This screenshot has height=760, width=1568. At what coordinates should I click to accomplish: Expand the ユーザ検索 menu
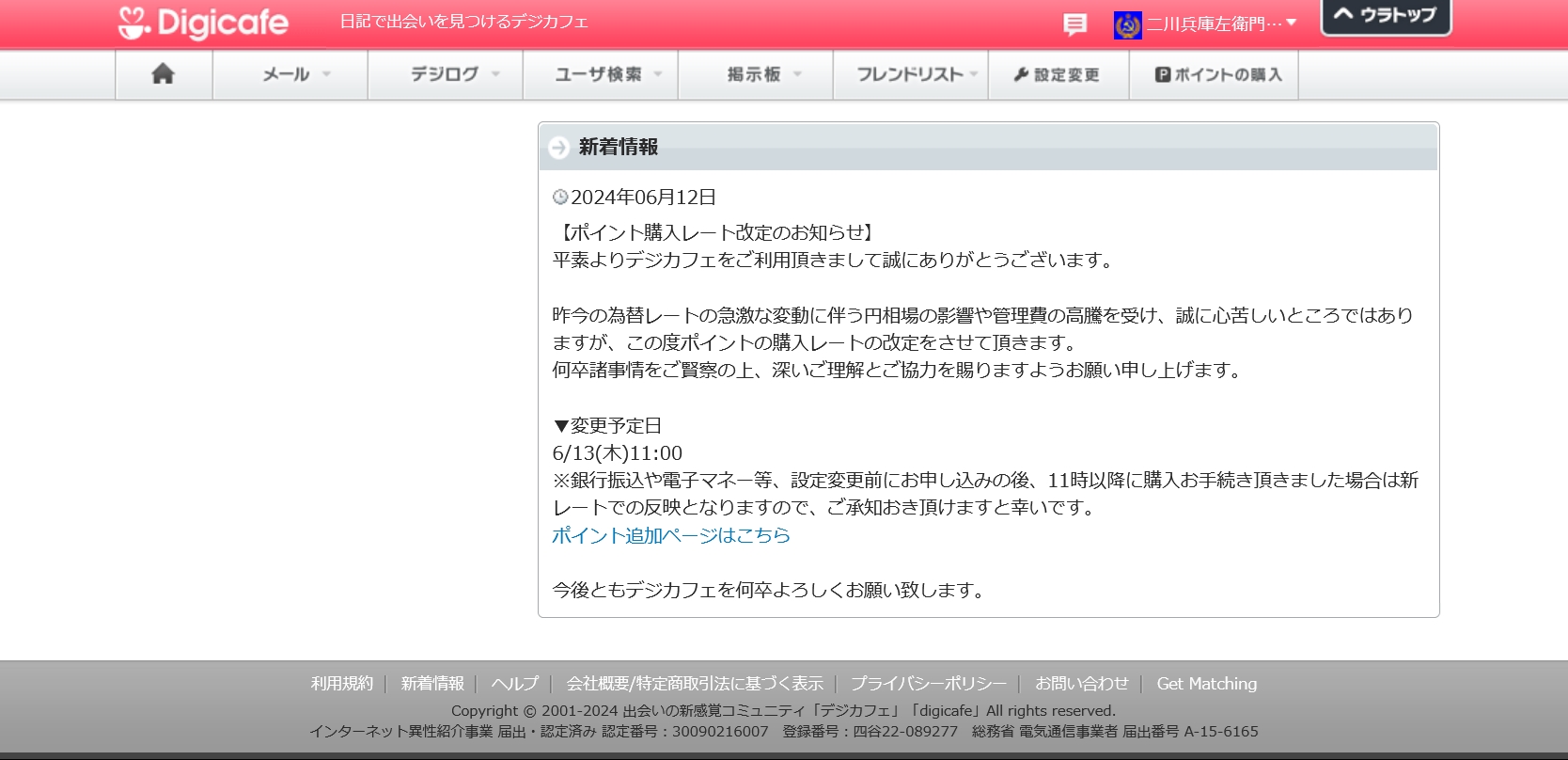click(x=601, y=74)
